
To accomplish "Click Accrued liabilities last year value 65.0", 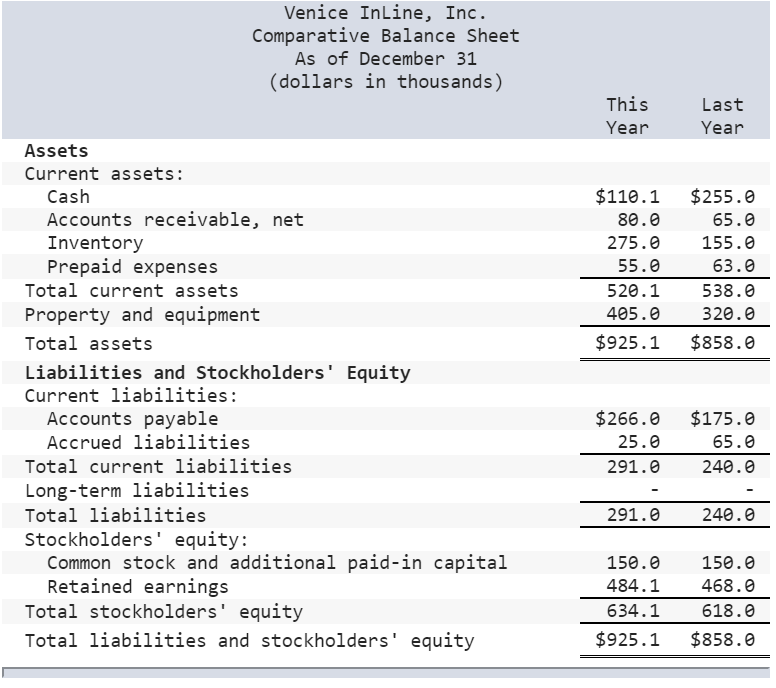I will click(x=733, y=442).
